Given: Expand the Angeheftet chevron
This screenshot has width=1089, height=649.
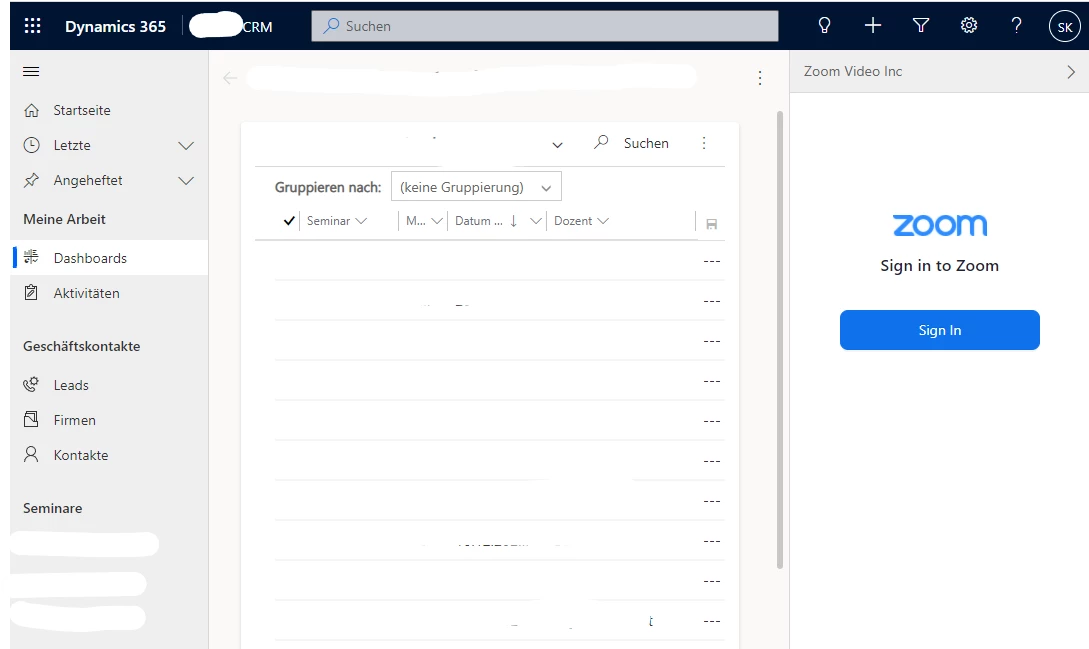Looking at the screenshot, I should (x=185, y=181).
